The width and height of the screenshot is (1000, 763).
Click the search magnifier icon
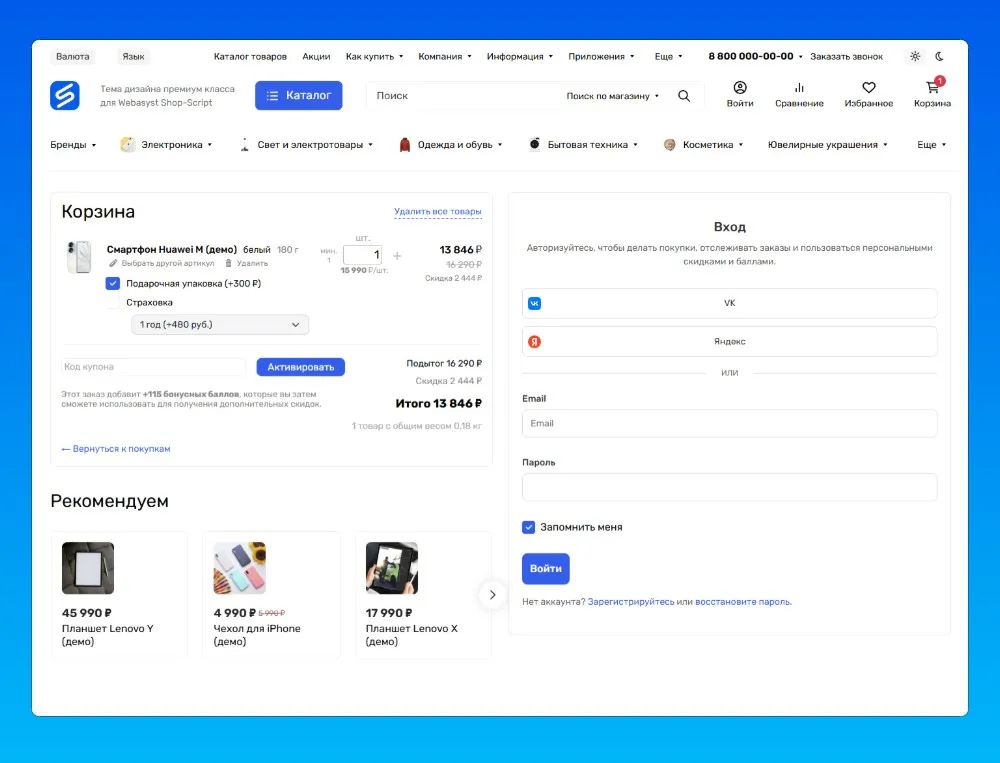[x=684, y=95]
